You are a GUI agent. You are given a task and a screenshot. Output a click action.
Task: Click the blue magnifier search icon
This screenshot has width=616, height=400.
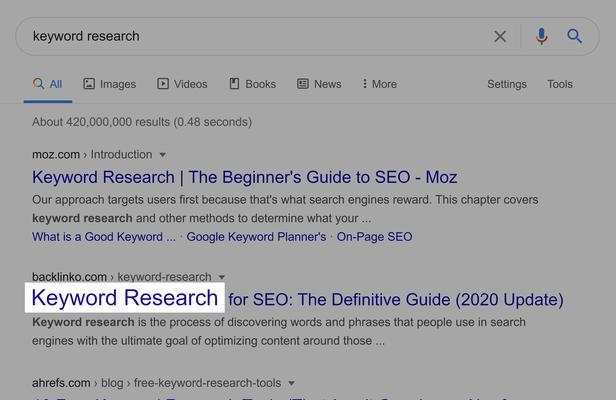[575, 37]
